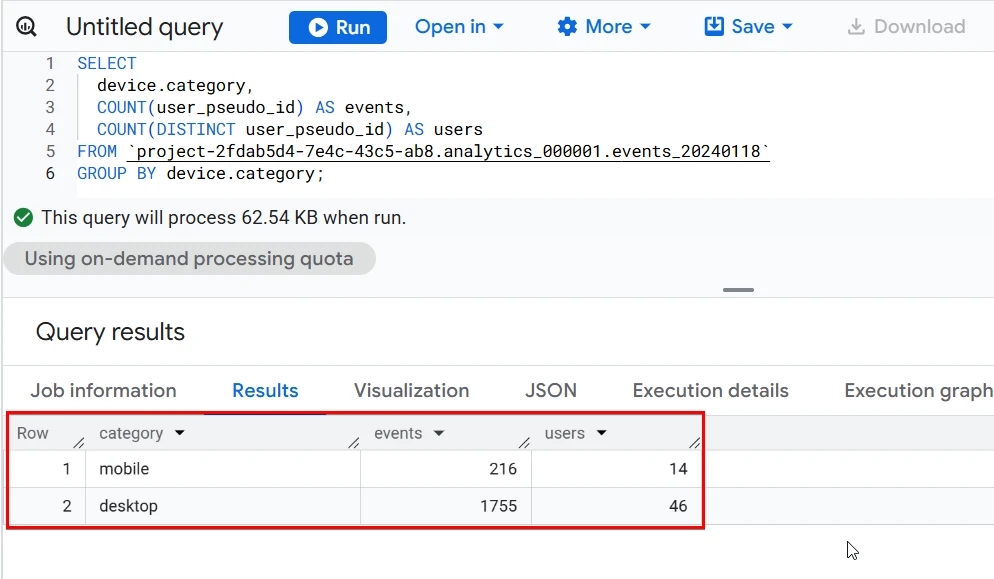The image size is (994, 579).
Task: Click the 'COUNT(DISTINCT user_pseudo_id) AS users' line
Action: 290,129
